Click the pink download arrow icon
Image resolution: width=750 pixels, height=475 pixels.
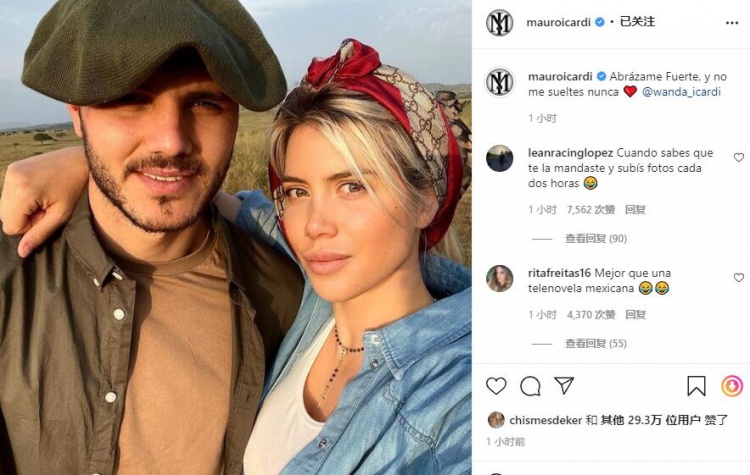tap(732, 386)
